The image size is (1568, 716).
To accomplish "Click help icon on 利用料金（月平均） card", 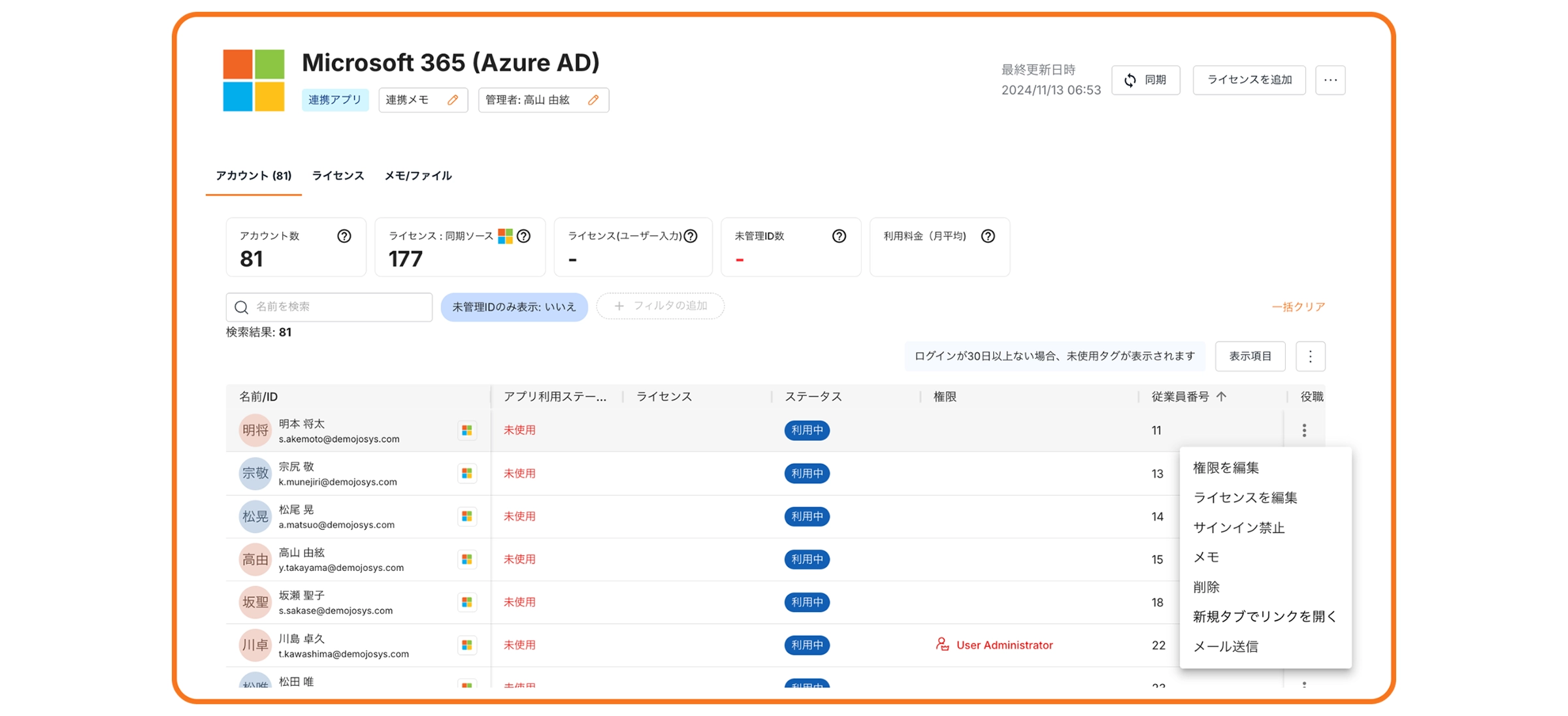I will pos(988,236).
